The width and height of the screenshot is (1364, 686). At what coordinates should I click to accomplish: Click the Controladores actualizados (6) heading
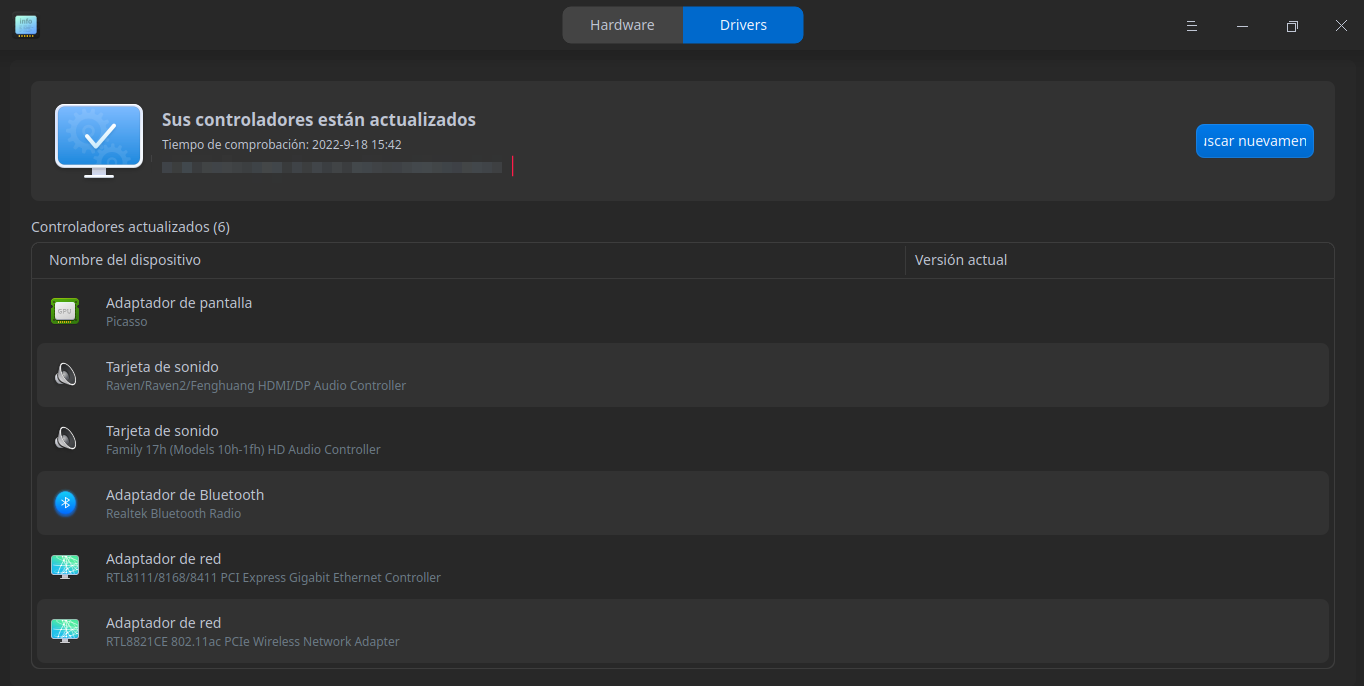pyautogui.click(x=131, y=227)
